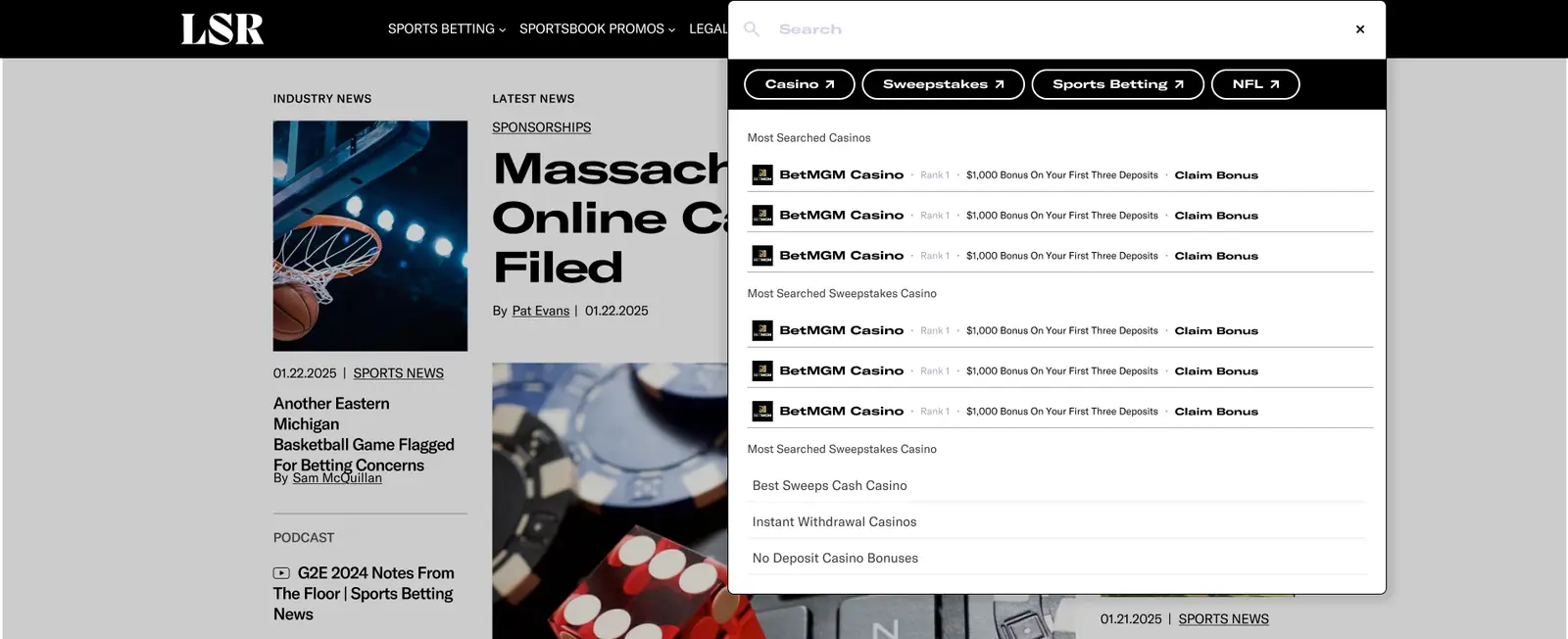This screenshot has width=1568, height=639.
Task: Click first BetMGM logo in sweepstakes casino list
Action: point(762,331)
